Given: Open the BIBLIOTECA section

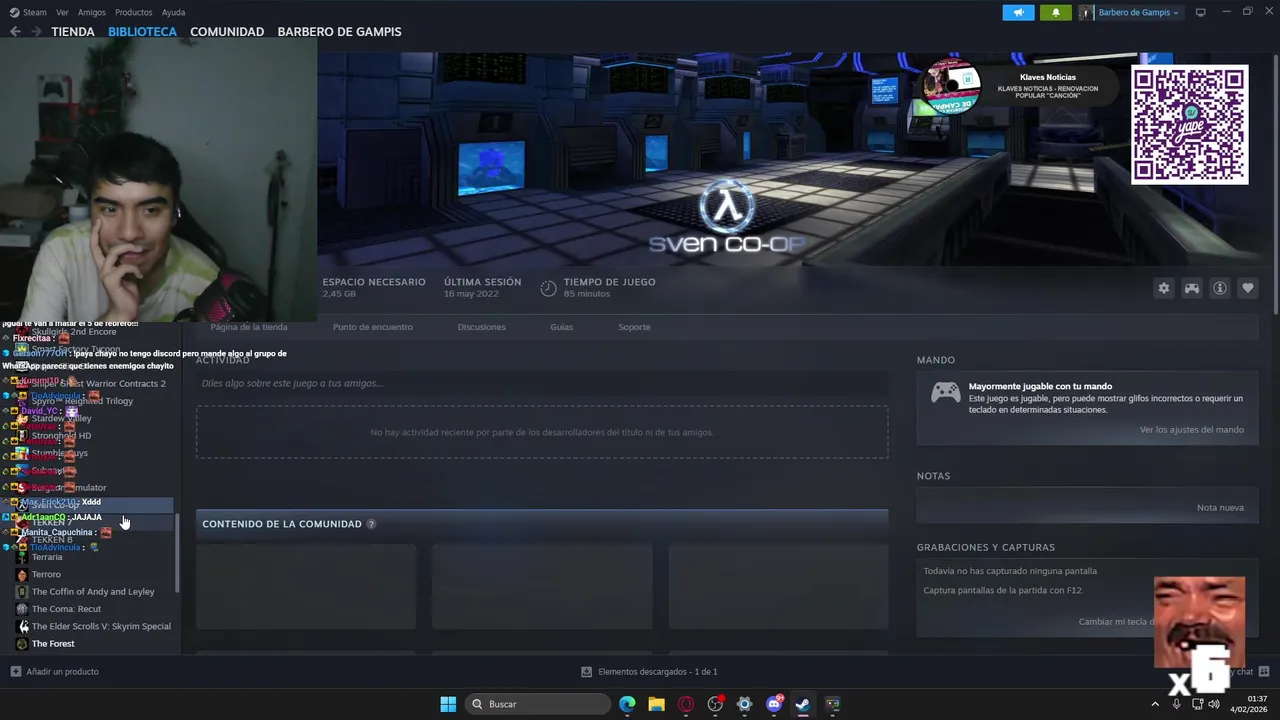Looking at the screenshot, I should click(x=142, y=32).
